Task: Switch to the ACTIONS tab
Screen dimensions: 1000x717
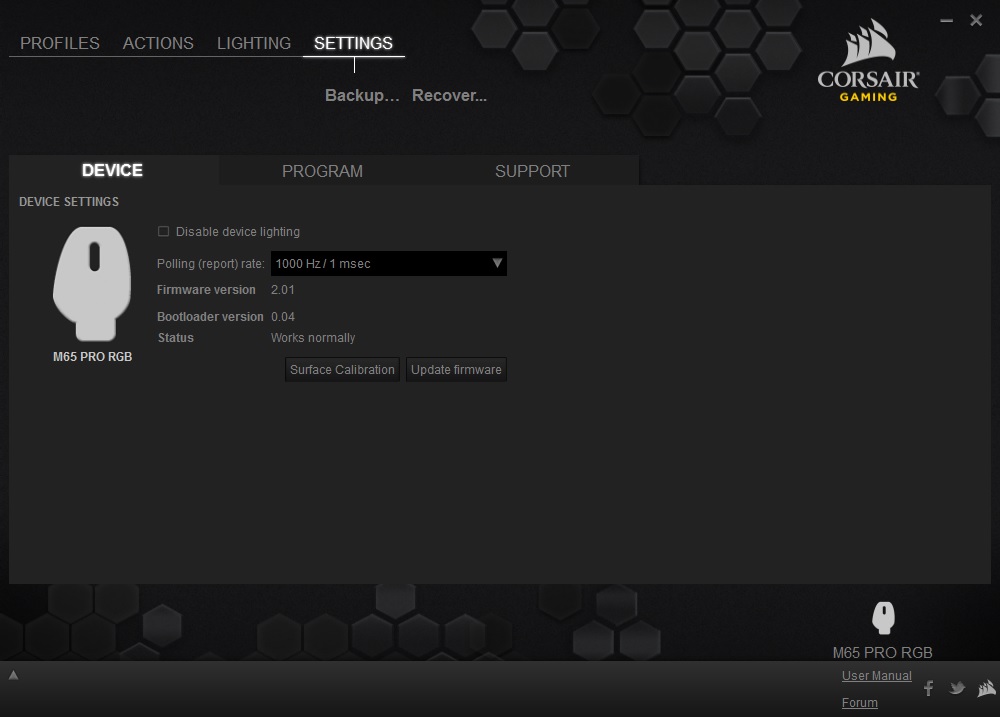Action: [x=158, y=43]
